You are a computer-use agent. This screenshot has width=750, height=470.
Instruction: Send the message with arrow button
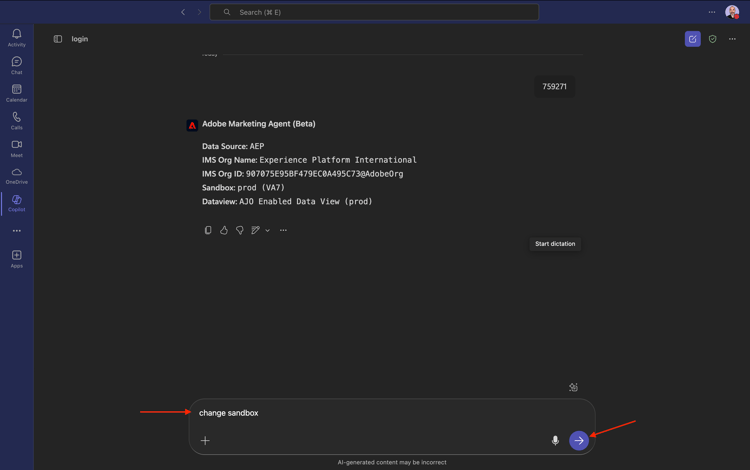[579, 440]
